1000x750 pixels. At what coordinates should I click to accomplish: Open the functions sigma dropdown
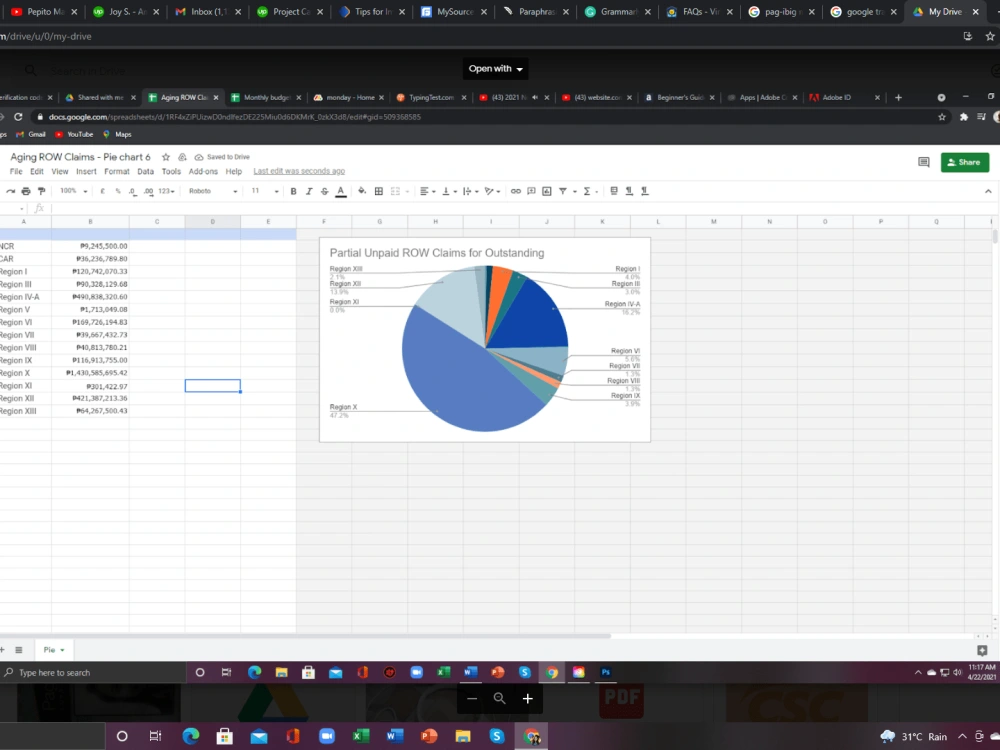(590, 191)
